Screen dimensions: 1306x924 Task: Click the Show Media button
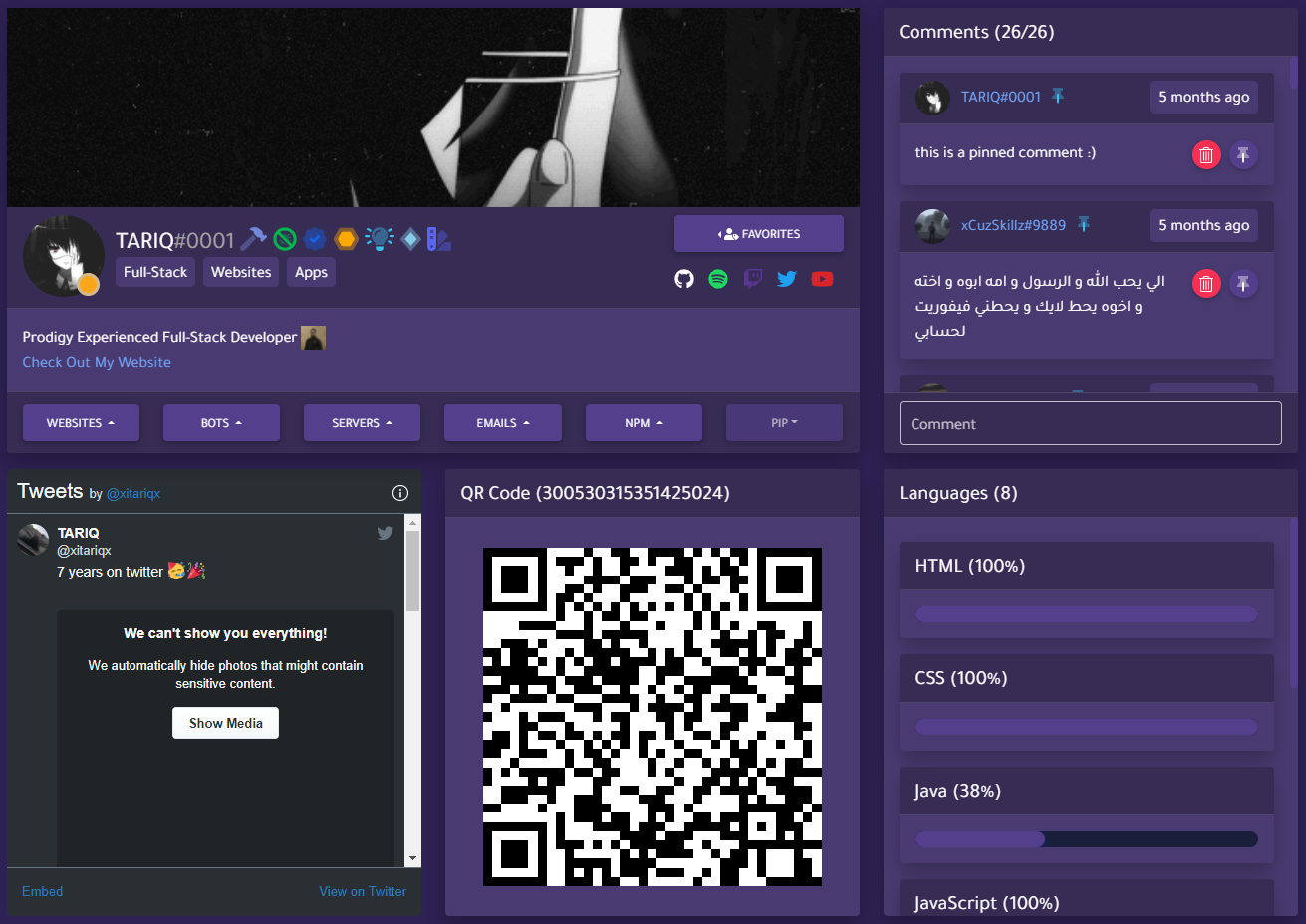(226, 723)
